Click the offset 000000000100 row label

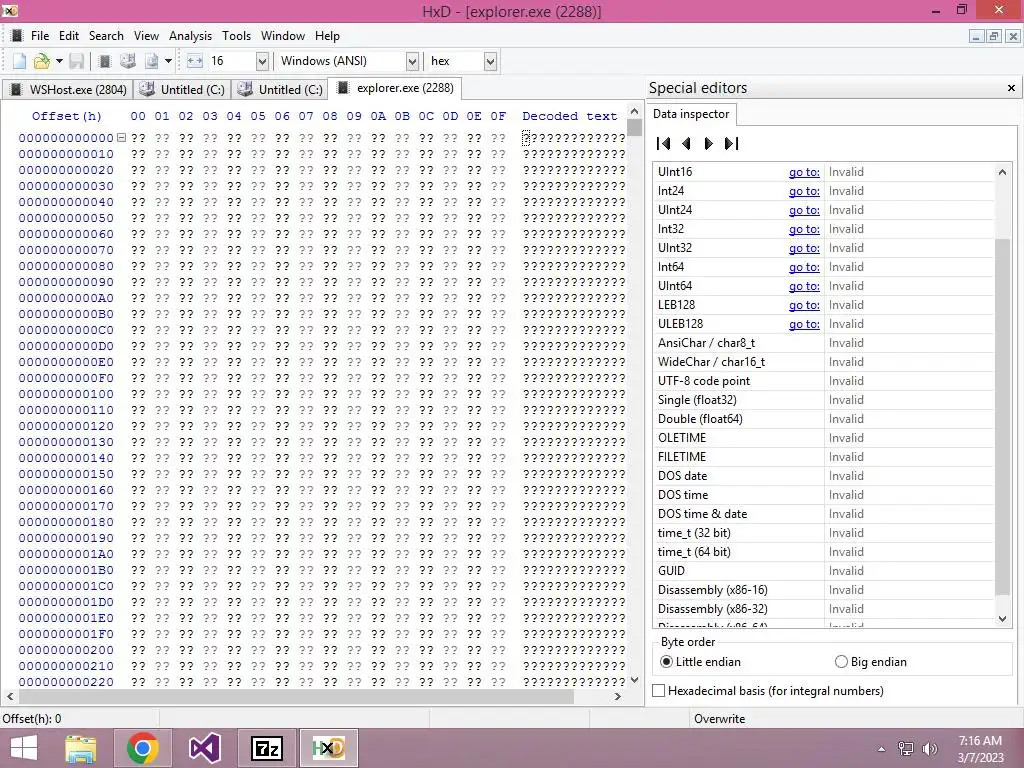click(x=66, y=394)
